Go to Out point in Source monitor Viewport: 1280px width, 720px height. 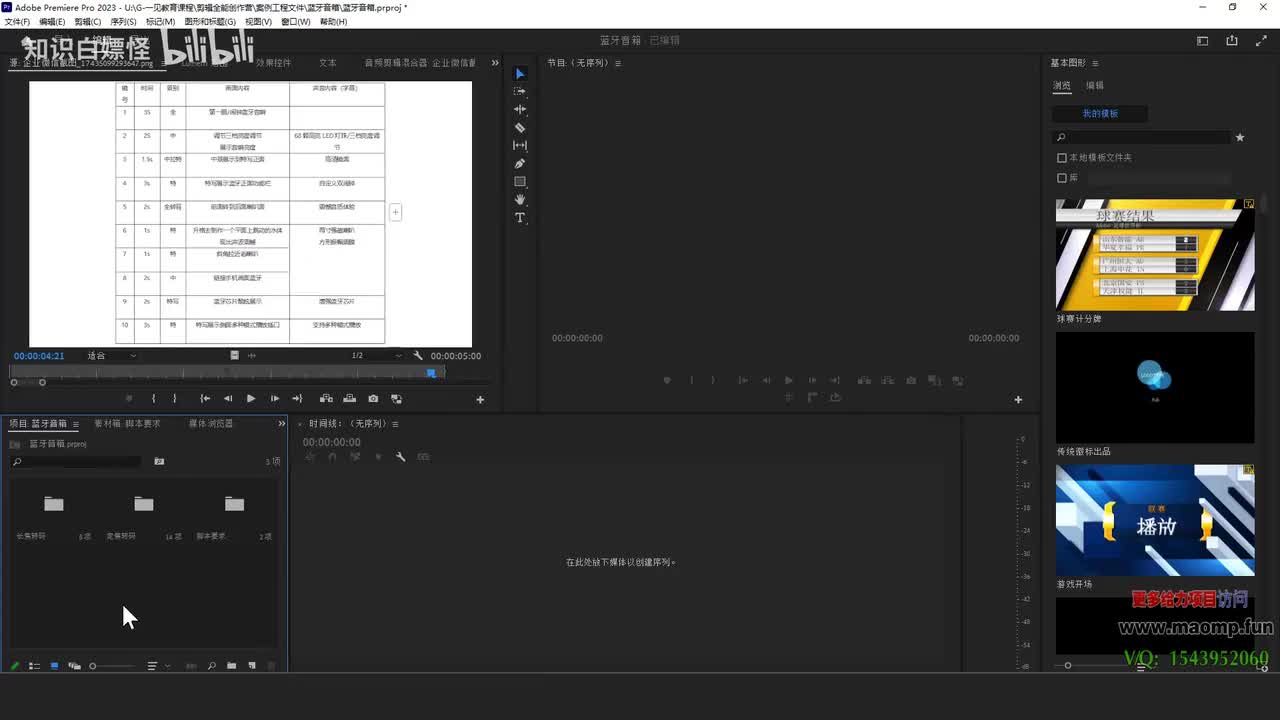pos(297,399)
